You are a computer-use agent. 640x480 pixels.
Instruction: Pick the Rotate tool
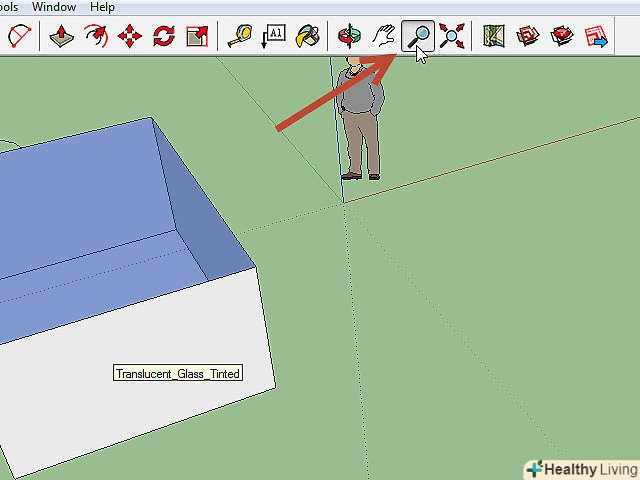pos(164,37)
